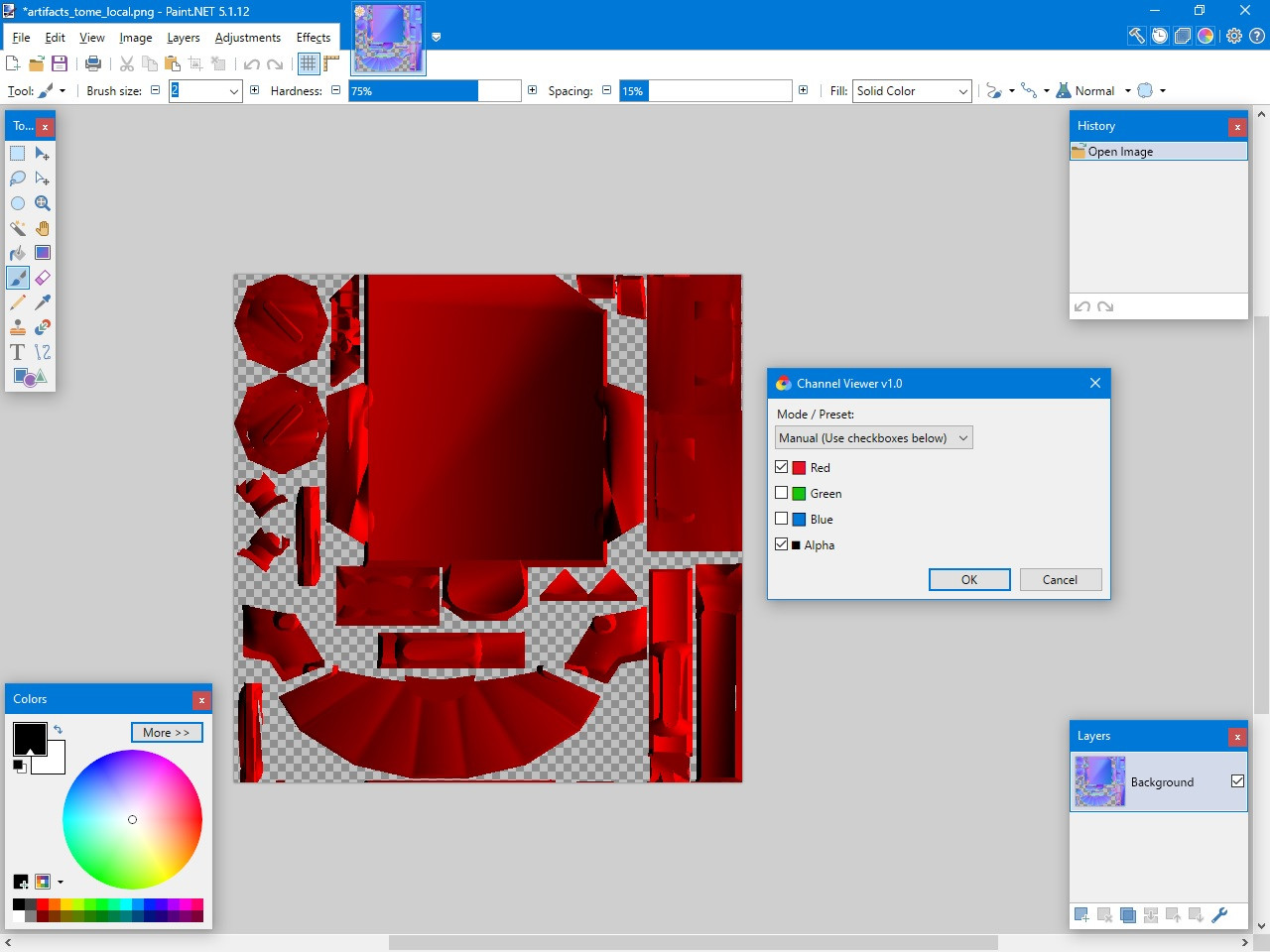Open the Mode / Preset dropdown

(x=873, y=438)
